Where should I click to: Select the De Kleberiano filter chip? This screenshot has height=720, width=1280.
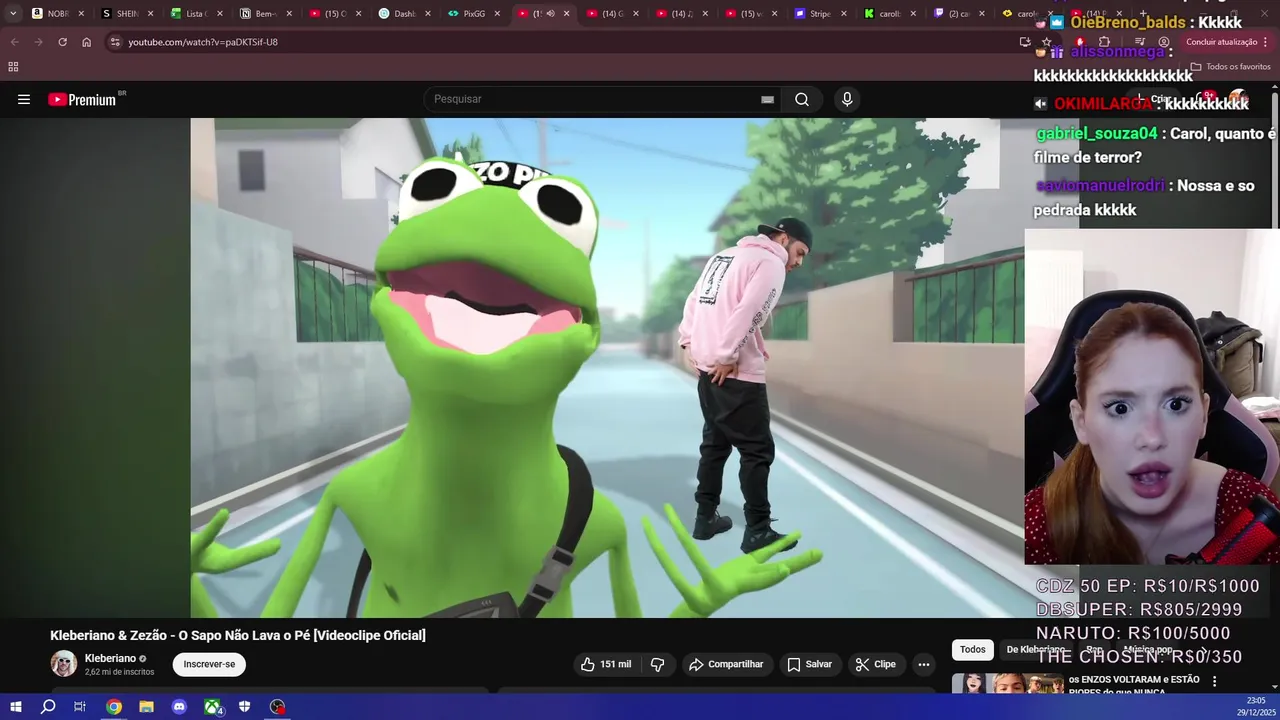pos(1034,650)
